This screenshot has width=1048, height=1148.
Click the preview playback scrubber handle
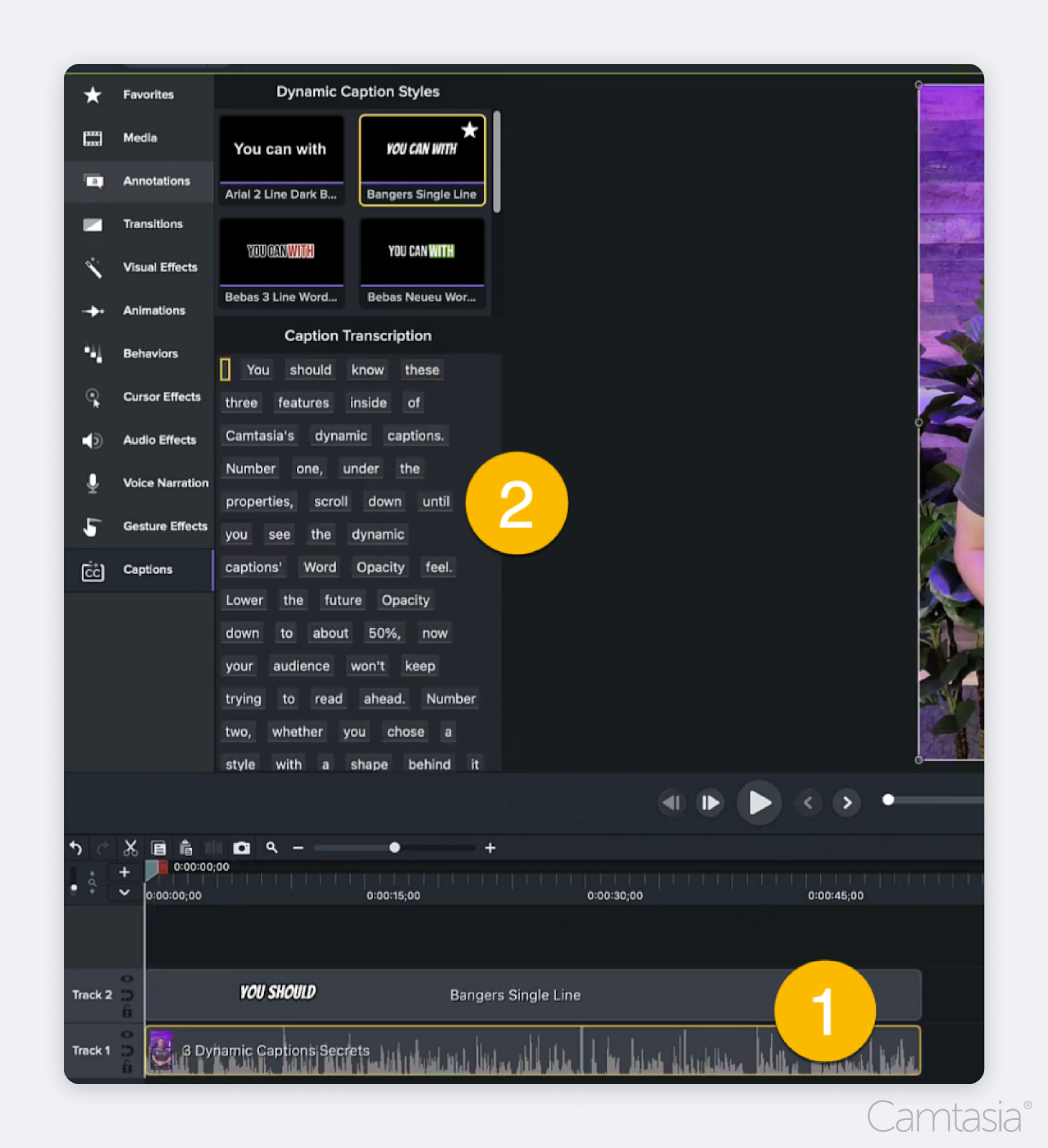(x=888, y=800)
